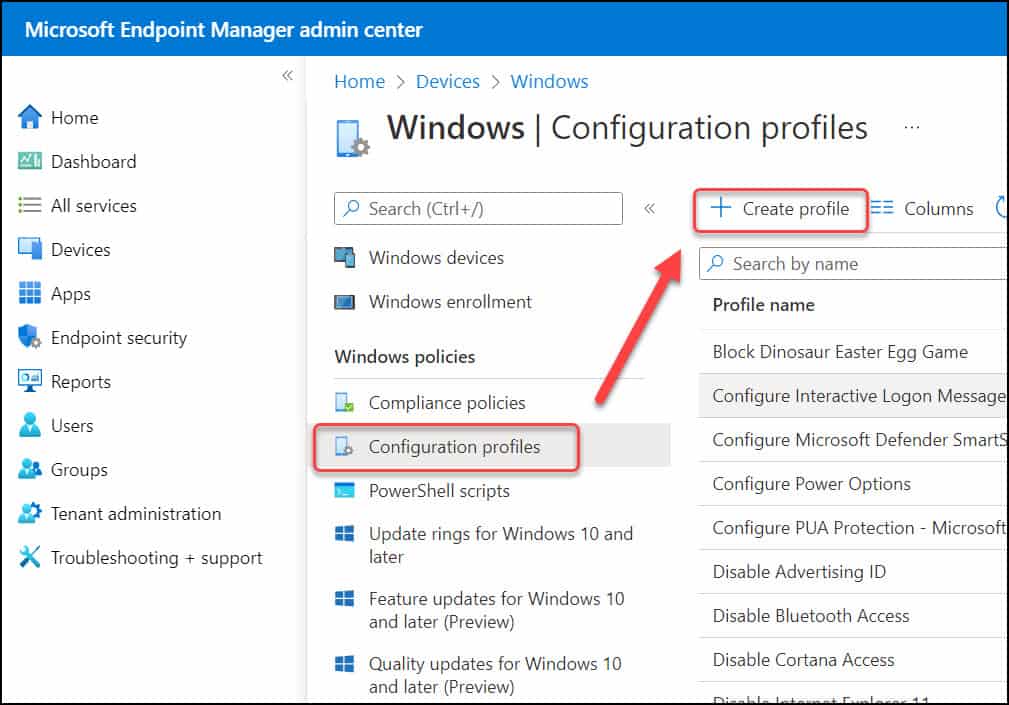Click the Refresh icon after Columns
The width and height of the screenshot is (1009, 705).
click(1001, 207)
